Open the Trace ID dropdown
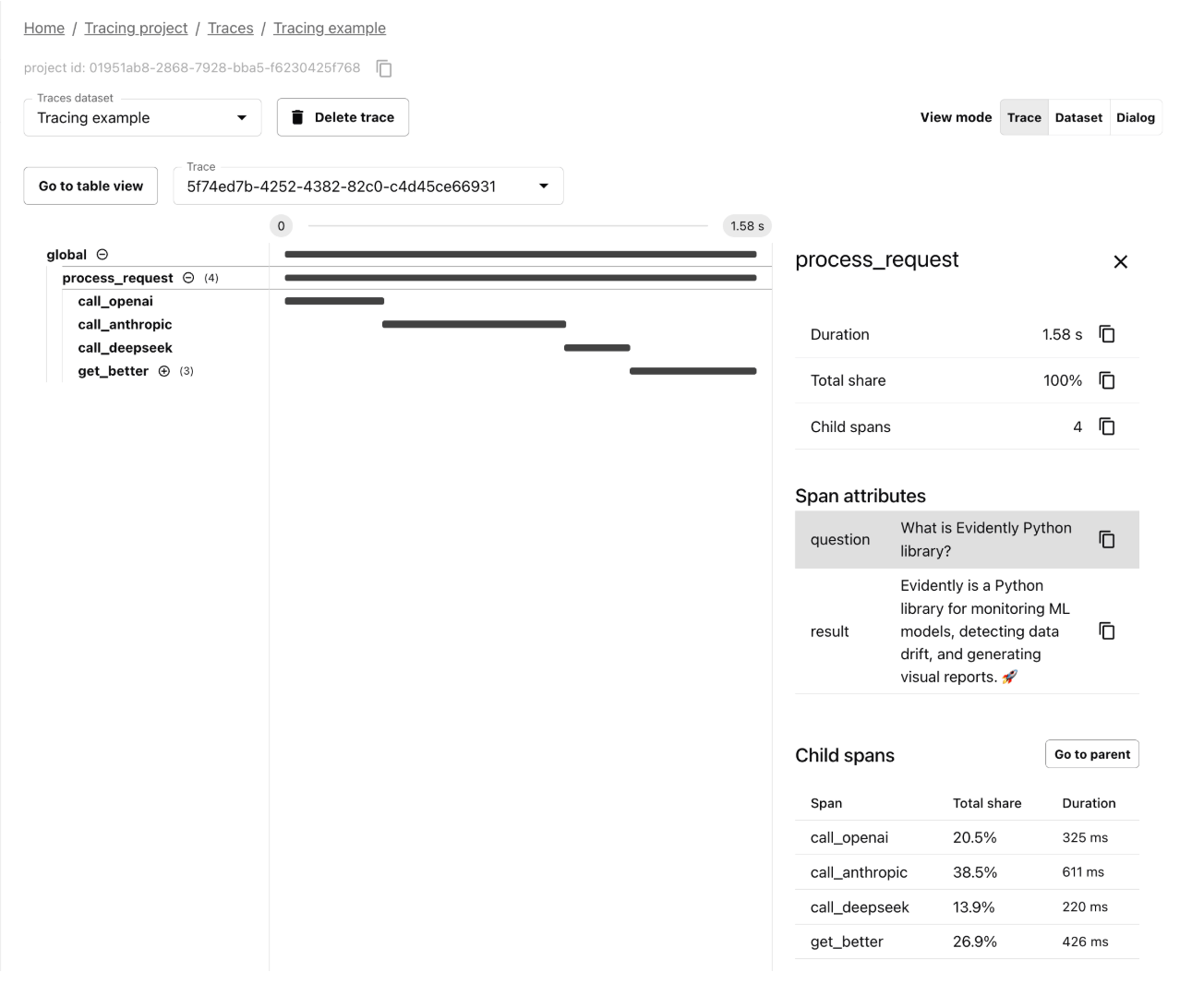 click(x=544, y=186)
